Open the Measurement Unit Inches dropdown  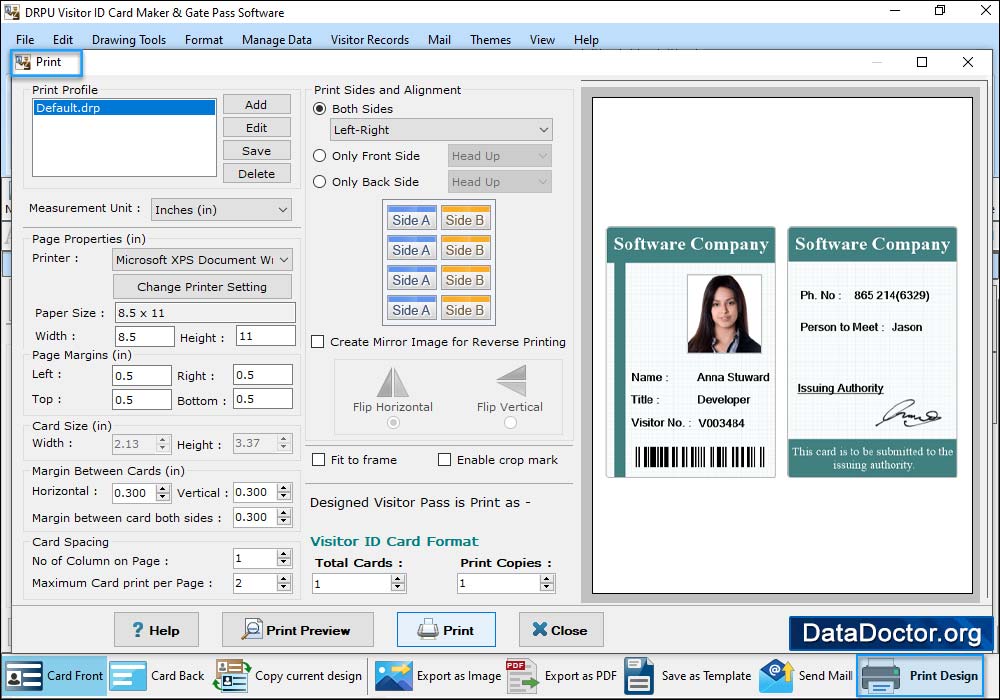click(221, 210)
